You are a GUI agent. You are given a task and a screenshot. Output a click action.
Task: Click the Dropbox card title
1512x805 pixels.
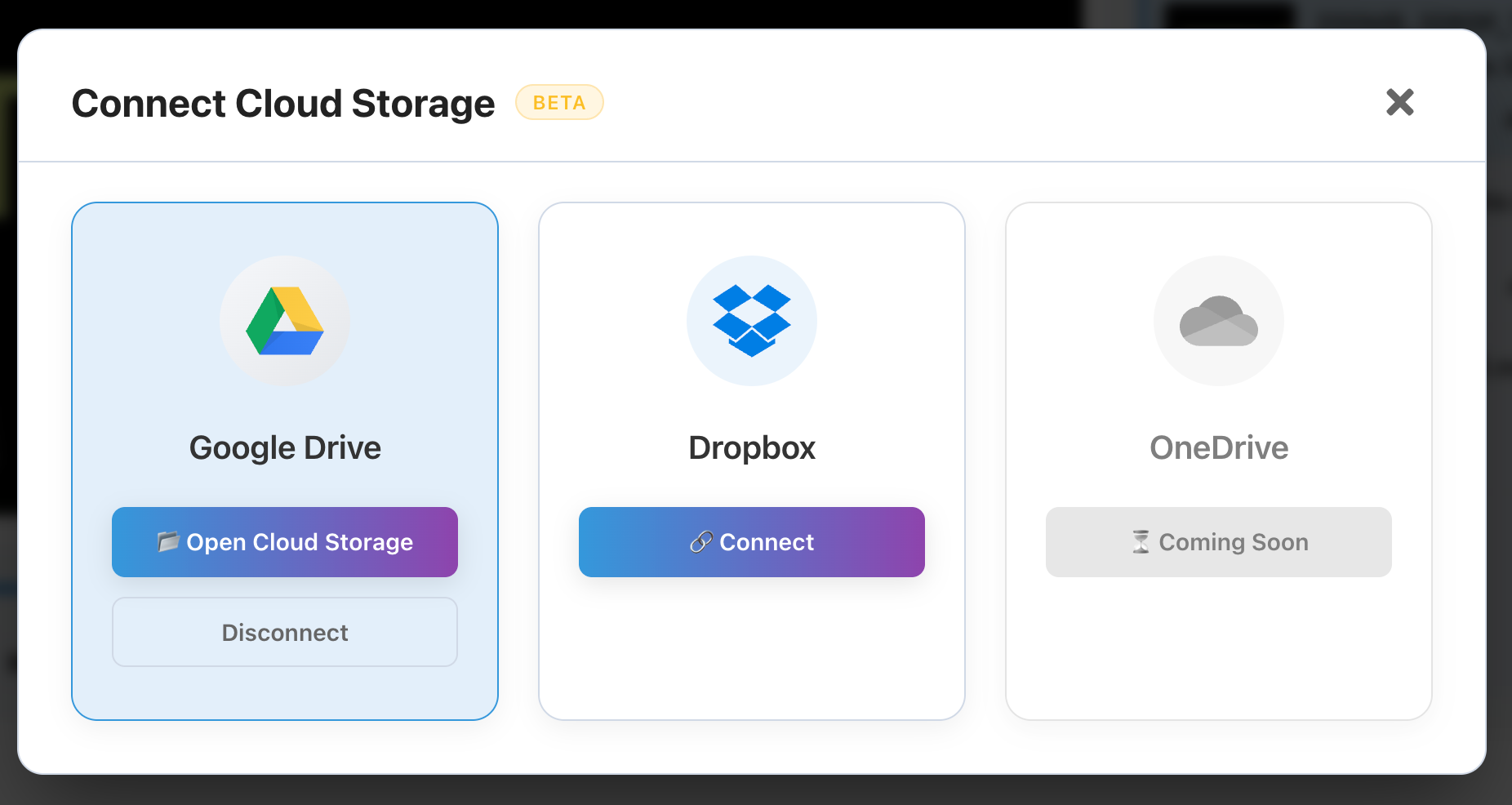[752, 447]
